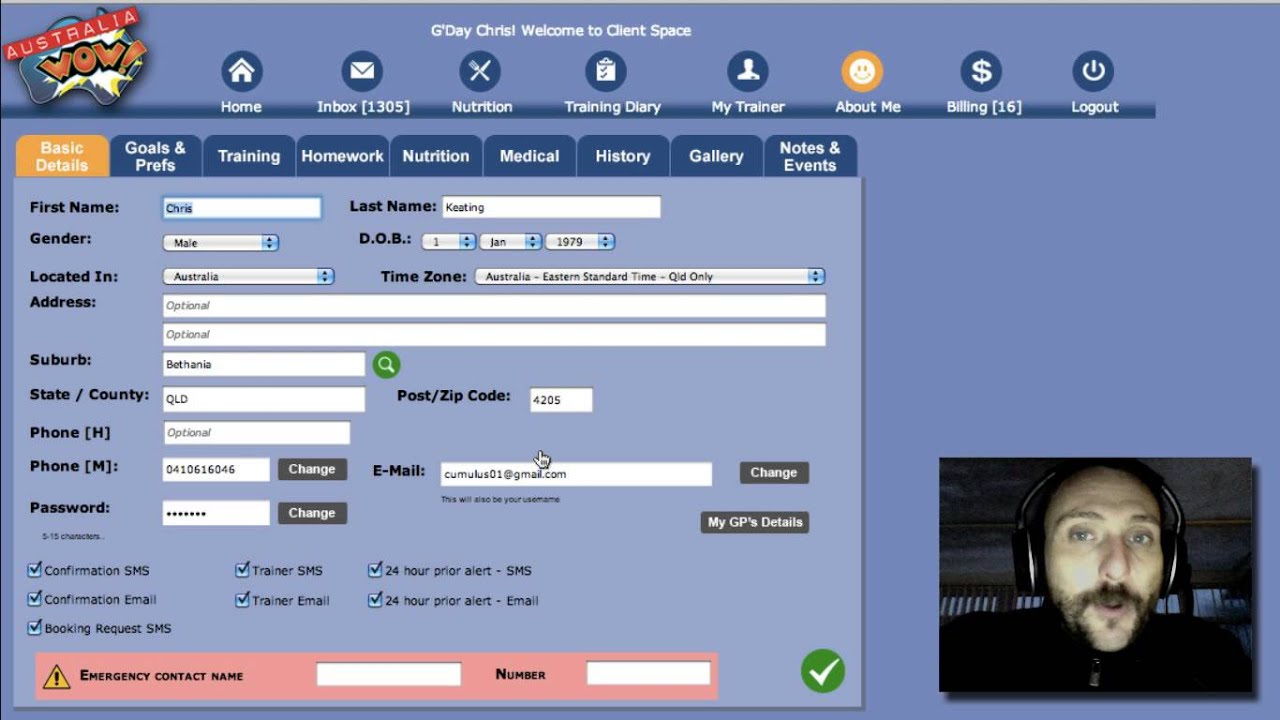Toggle 24 hour prior alert SMS checkbox

pos(375,570)
